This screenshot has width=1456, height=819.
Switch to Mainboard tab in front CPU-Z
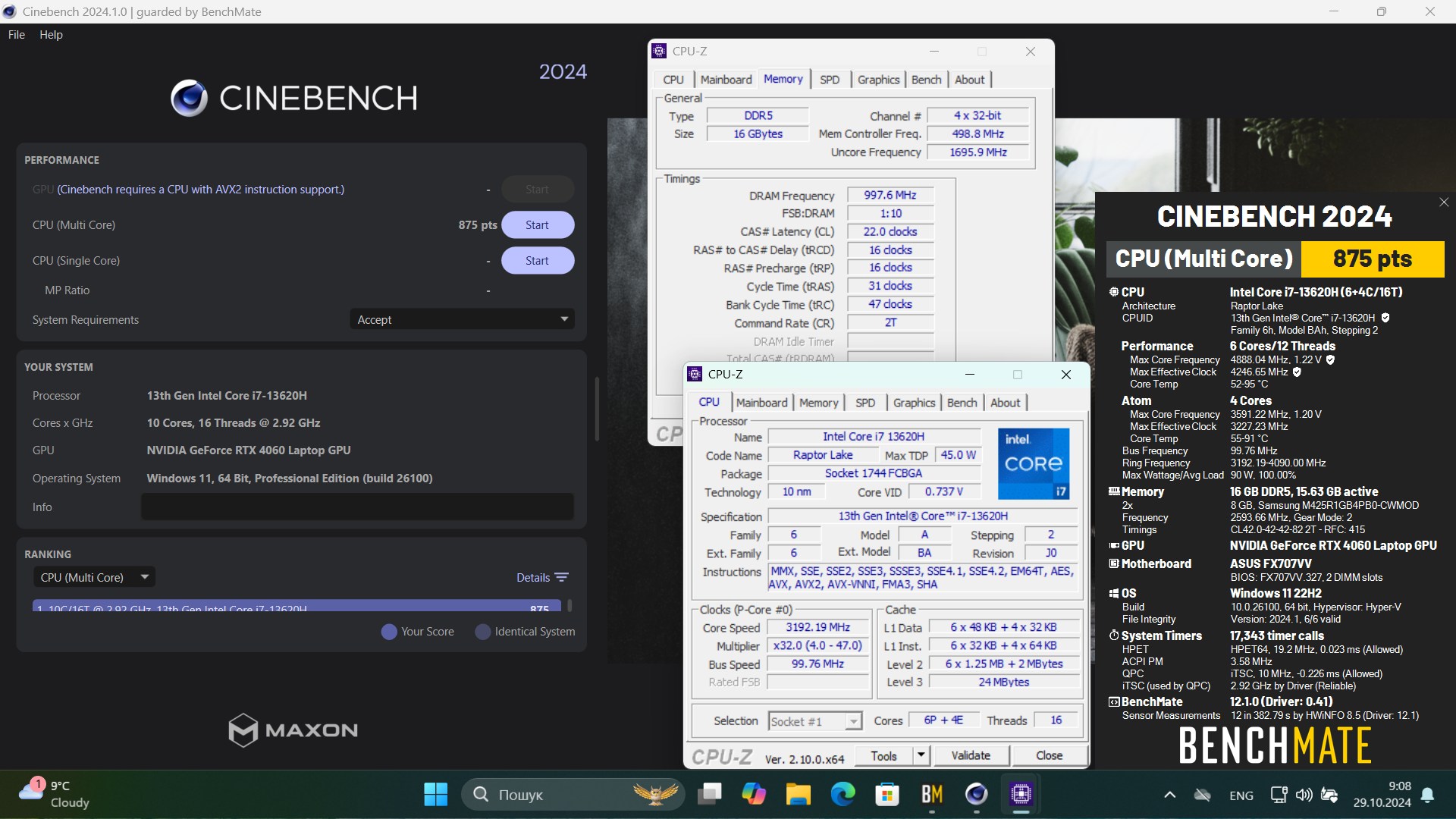click(761, 403)
